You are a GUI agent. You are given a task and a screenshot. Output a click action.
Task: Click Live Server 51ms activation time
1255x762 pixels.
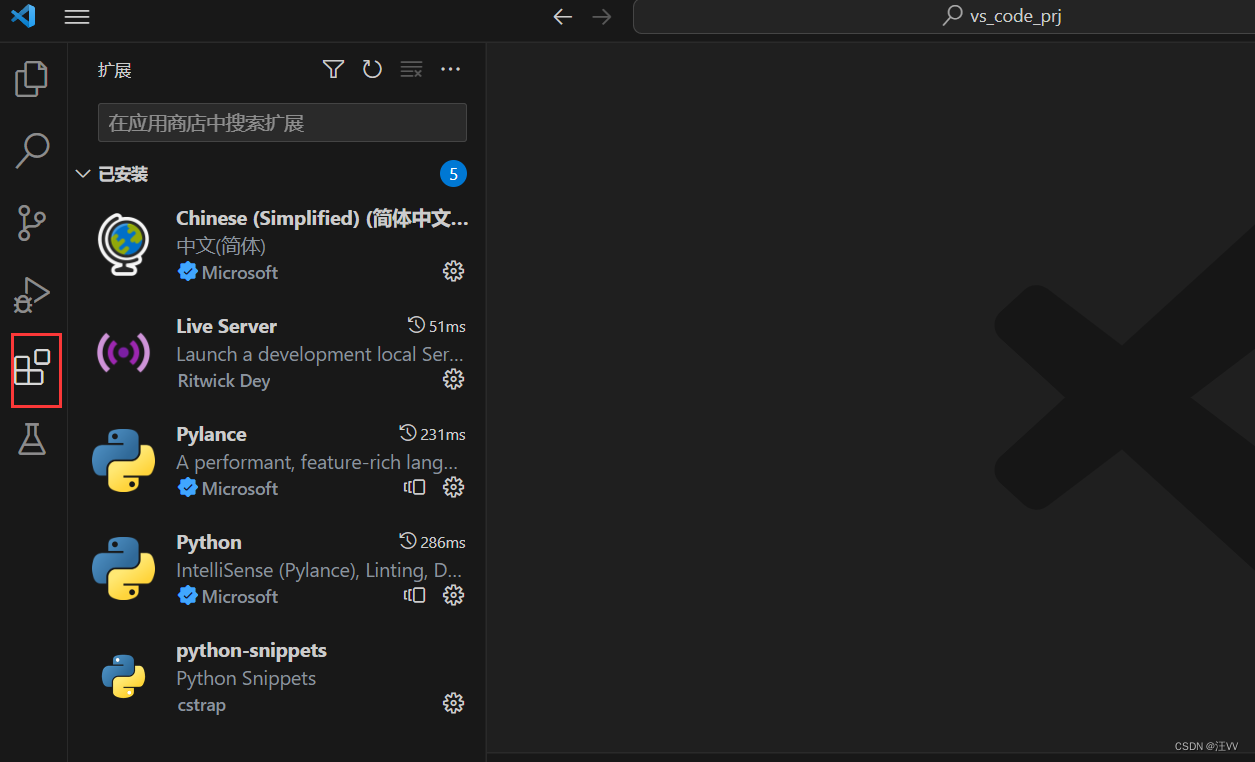point(437,326)
